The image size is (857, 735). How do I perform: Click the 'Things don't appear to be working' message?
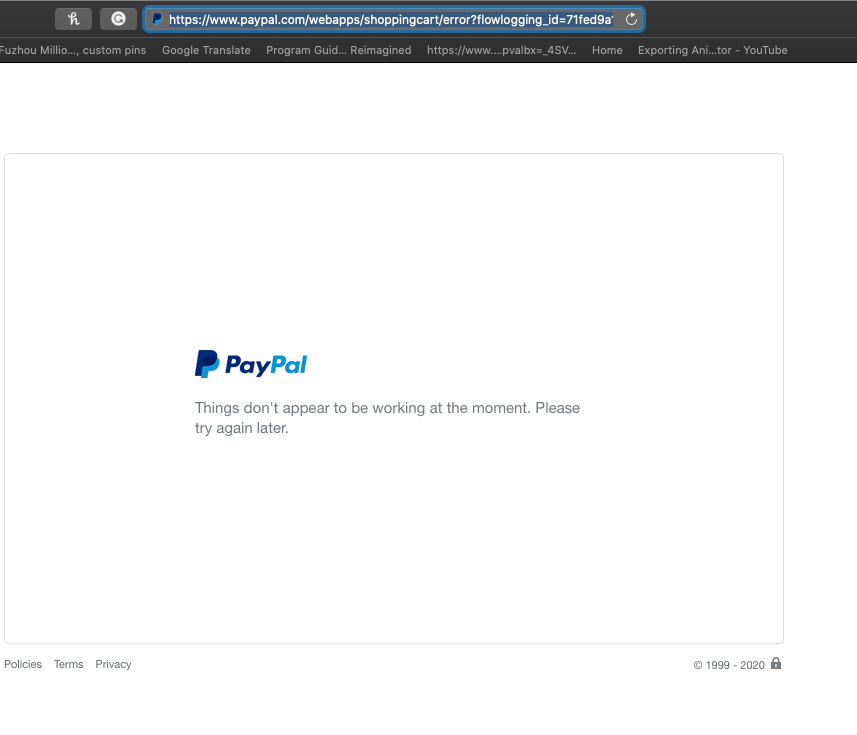[x=387, y=408]
